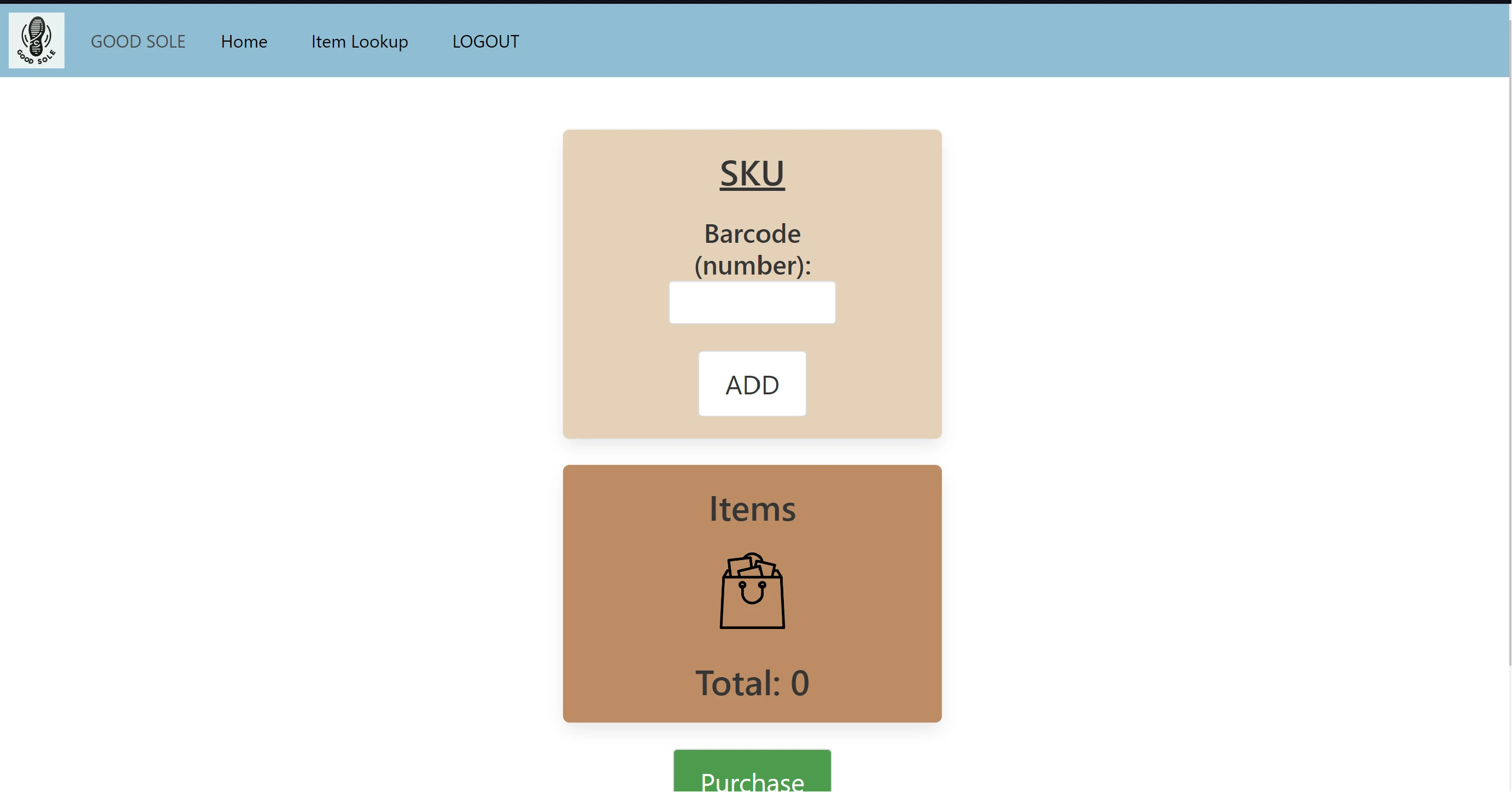Click the underlined SKU heading
The image size is (1512, 792).
tap(752, 173)
